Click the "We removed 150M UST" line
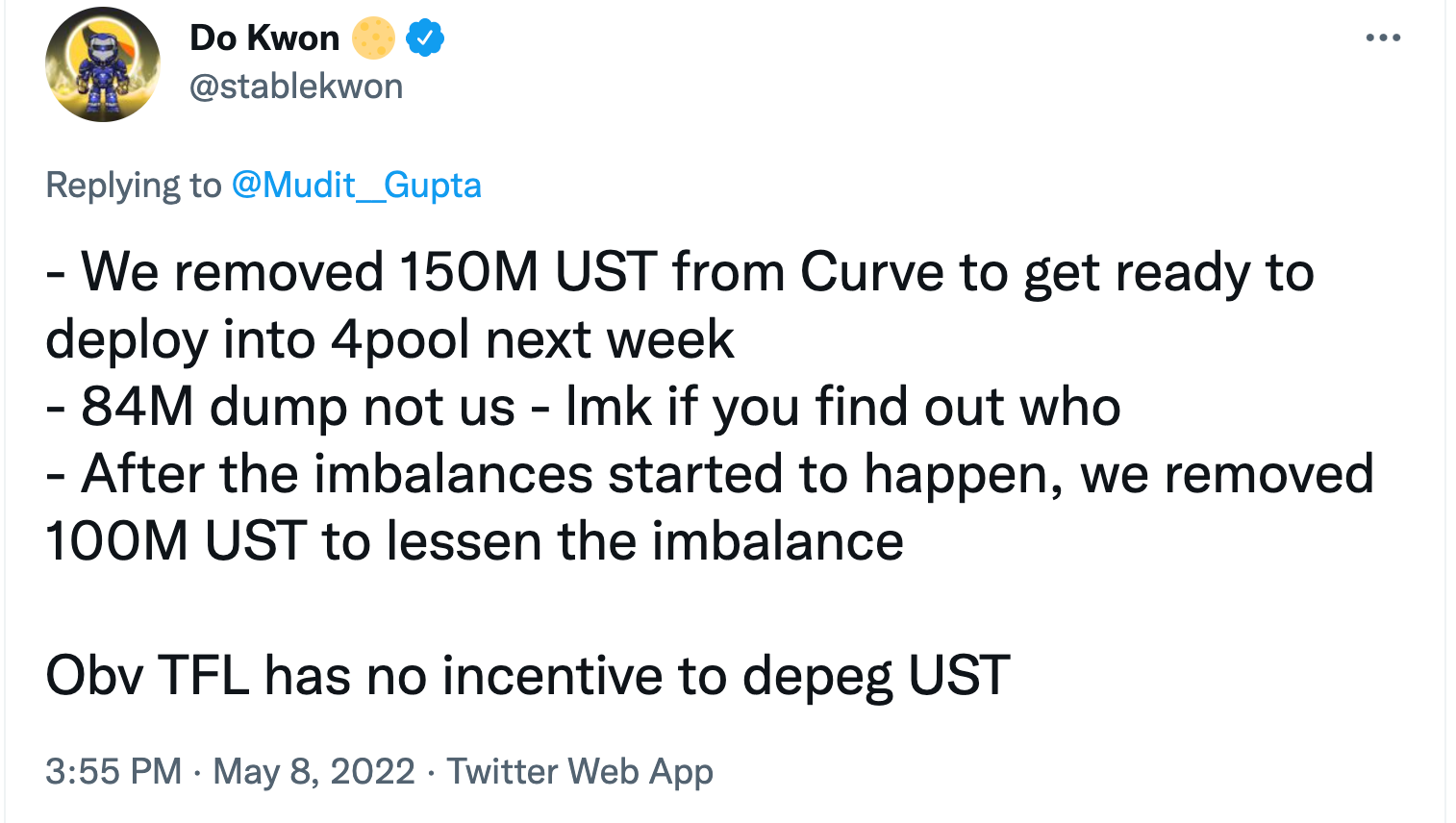The image size is (1456, 823). 680,272
